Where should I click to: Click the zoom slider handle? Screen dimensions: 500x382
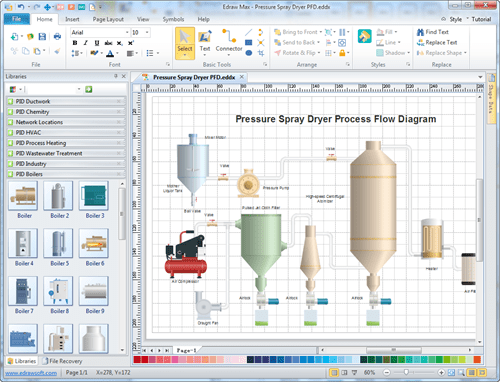click(x=406, y=372)
